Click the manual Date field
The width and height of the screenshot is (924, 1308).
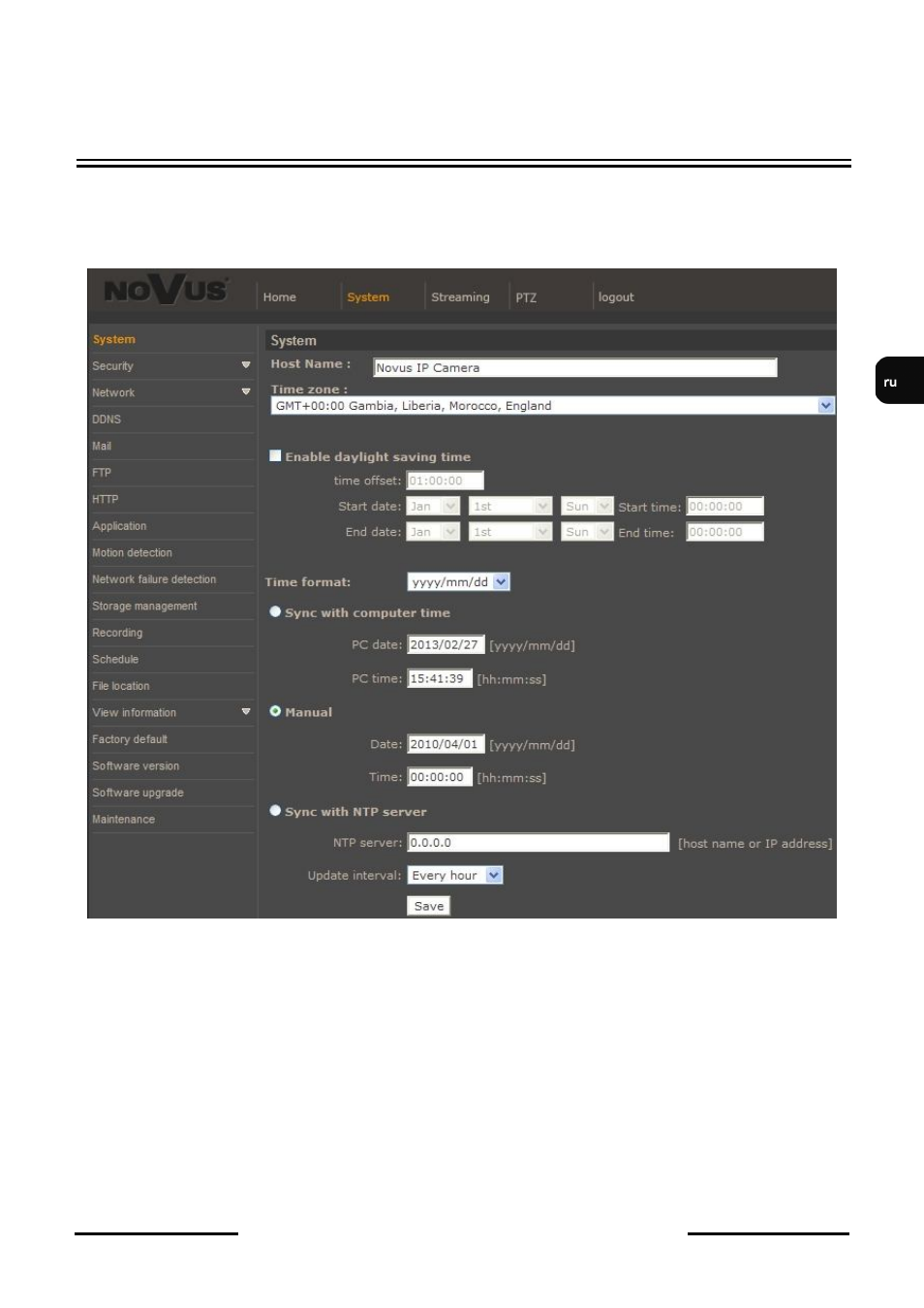click(x=446, y=744)
